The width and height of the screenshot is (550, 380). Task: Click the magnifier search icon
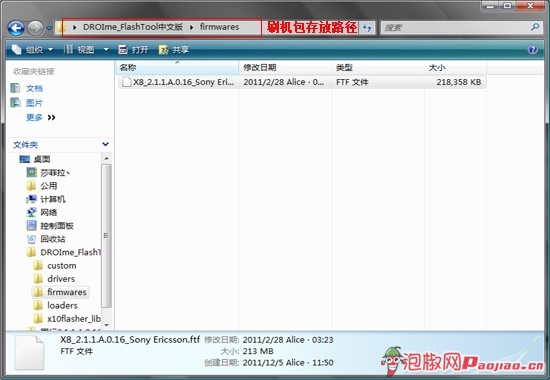point(535,27)
